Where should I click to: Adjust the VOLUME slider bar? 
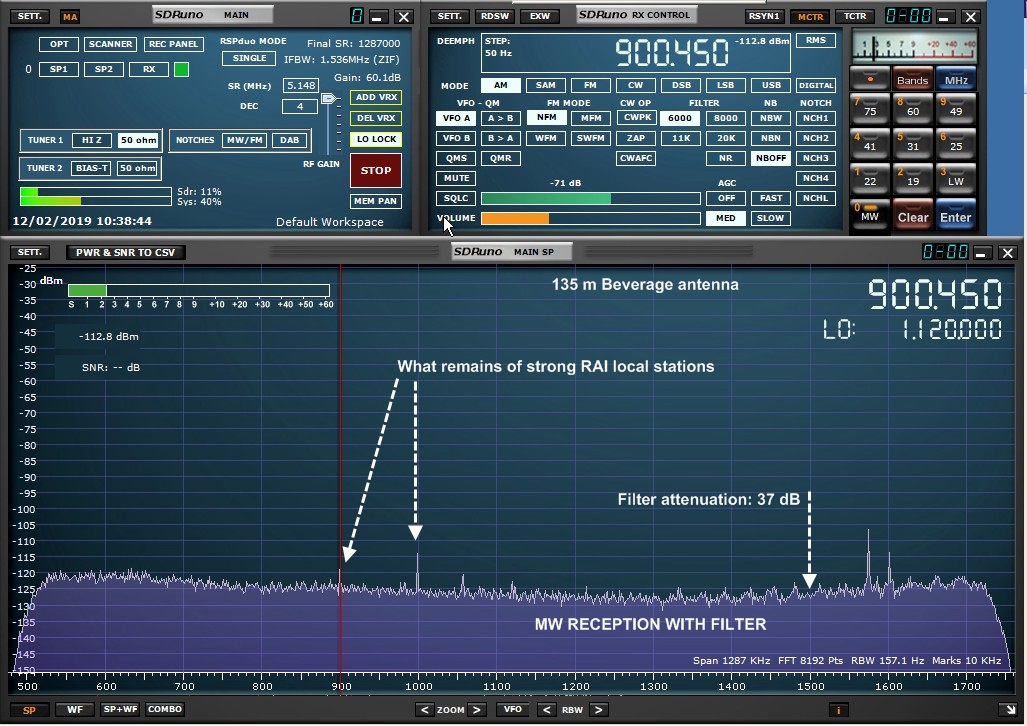coord(590,218)
